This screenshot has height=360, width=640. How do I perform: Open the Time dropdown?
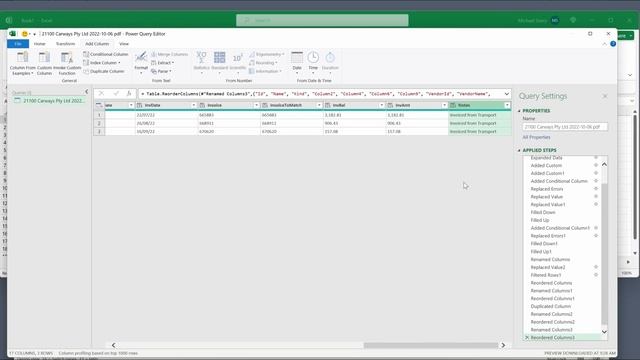(313, 63)
